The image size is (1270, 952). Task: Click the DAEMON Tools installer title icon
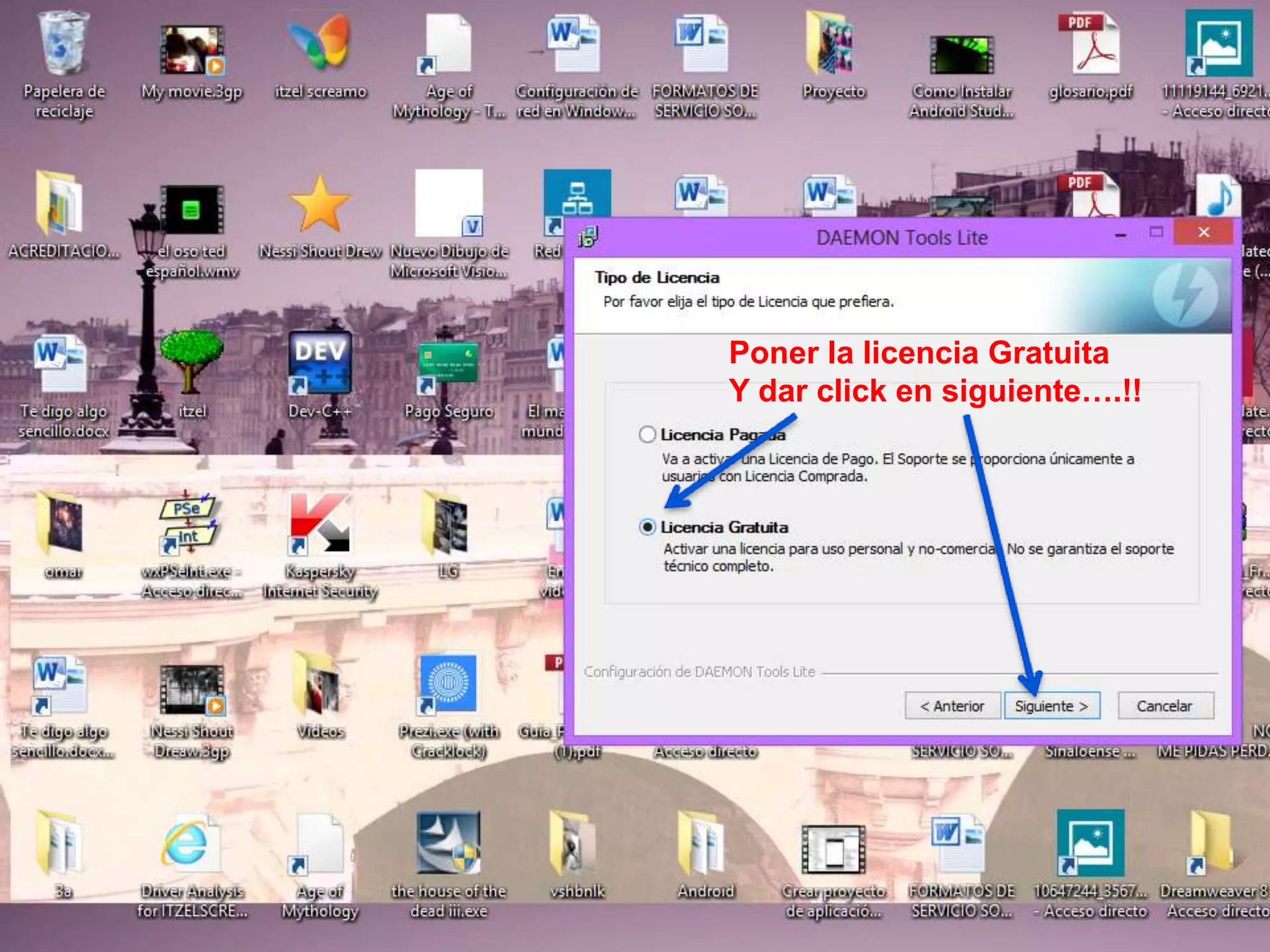click(x=587, y=237)
